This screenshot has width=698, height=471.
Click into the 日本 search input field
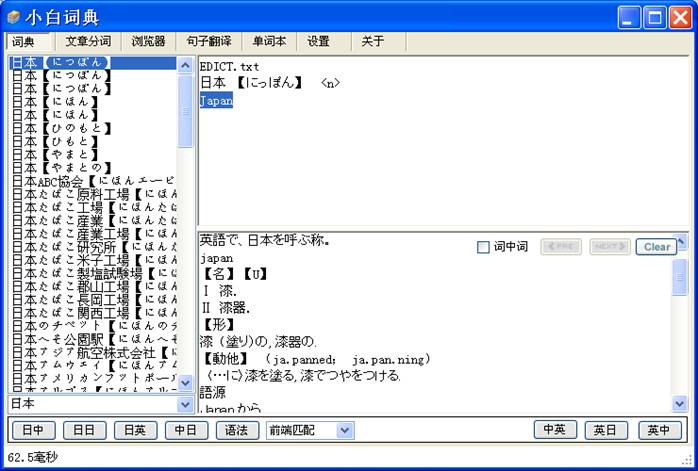pyautogui.click(x=90, y=404)
